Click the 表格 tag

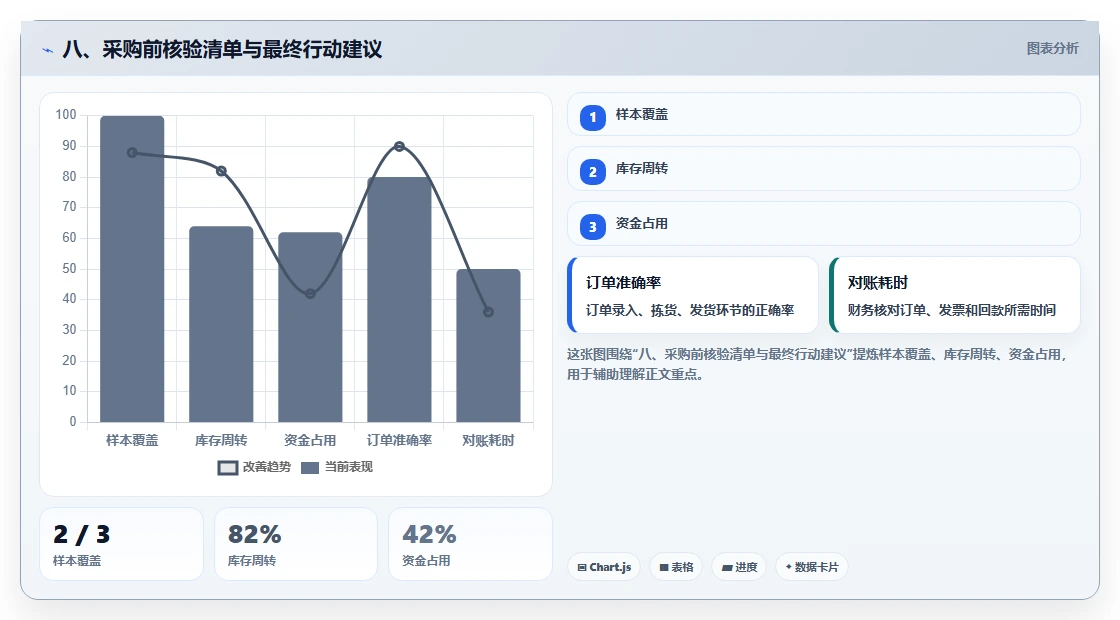coord(676,567)
